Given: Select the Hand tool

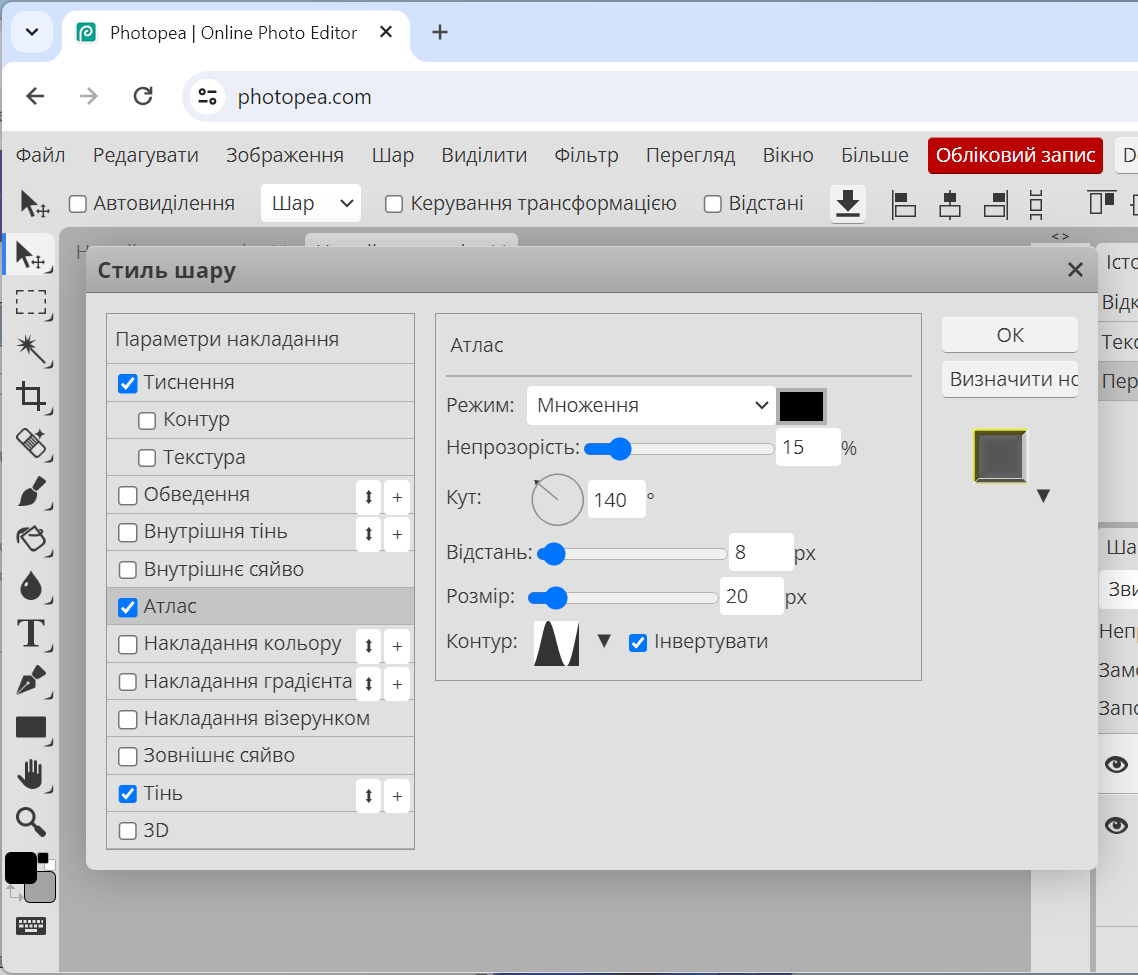Looking at the screenshot, I should coord(31,775).
